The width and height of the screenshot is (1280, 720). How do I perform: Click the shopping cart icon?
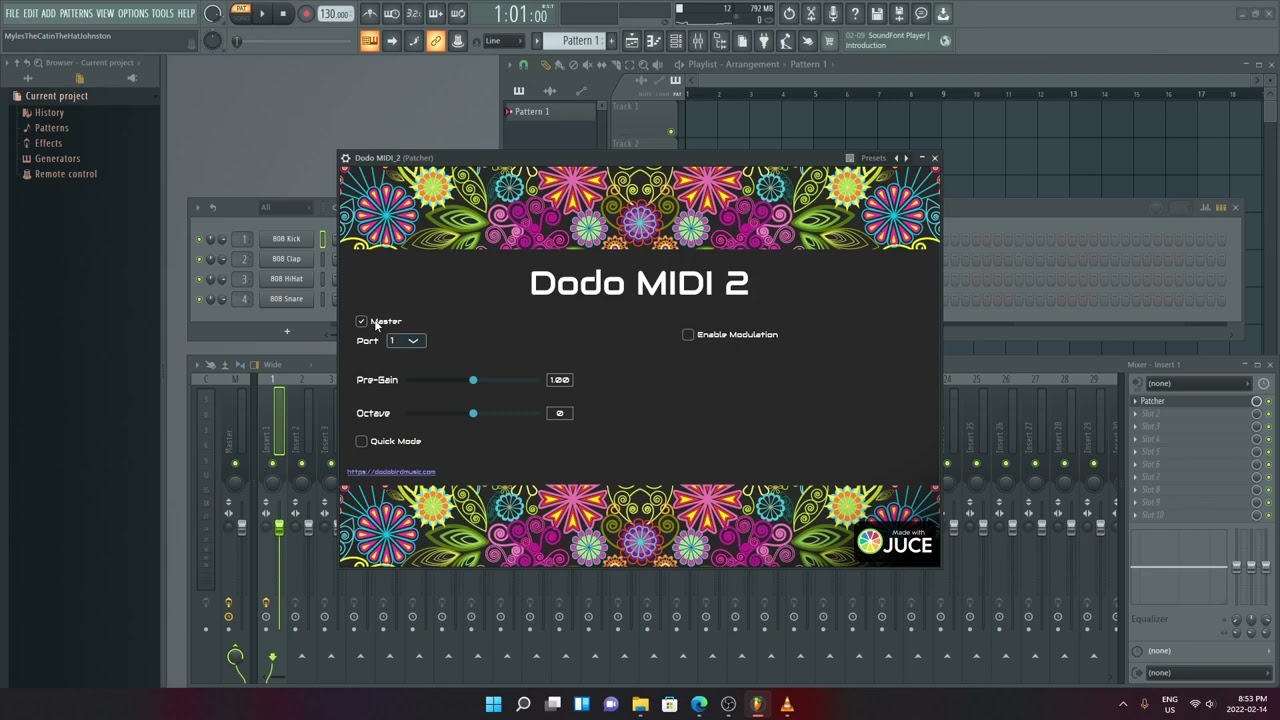(830, 41)
